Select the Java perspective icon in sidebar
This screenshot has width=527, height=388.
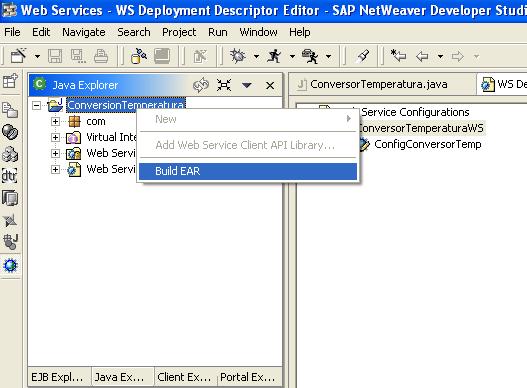click(10, 242)
